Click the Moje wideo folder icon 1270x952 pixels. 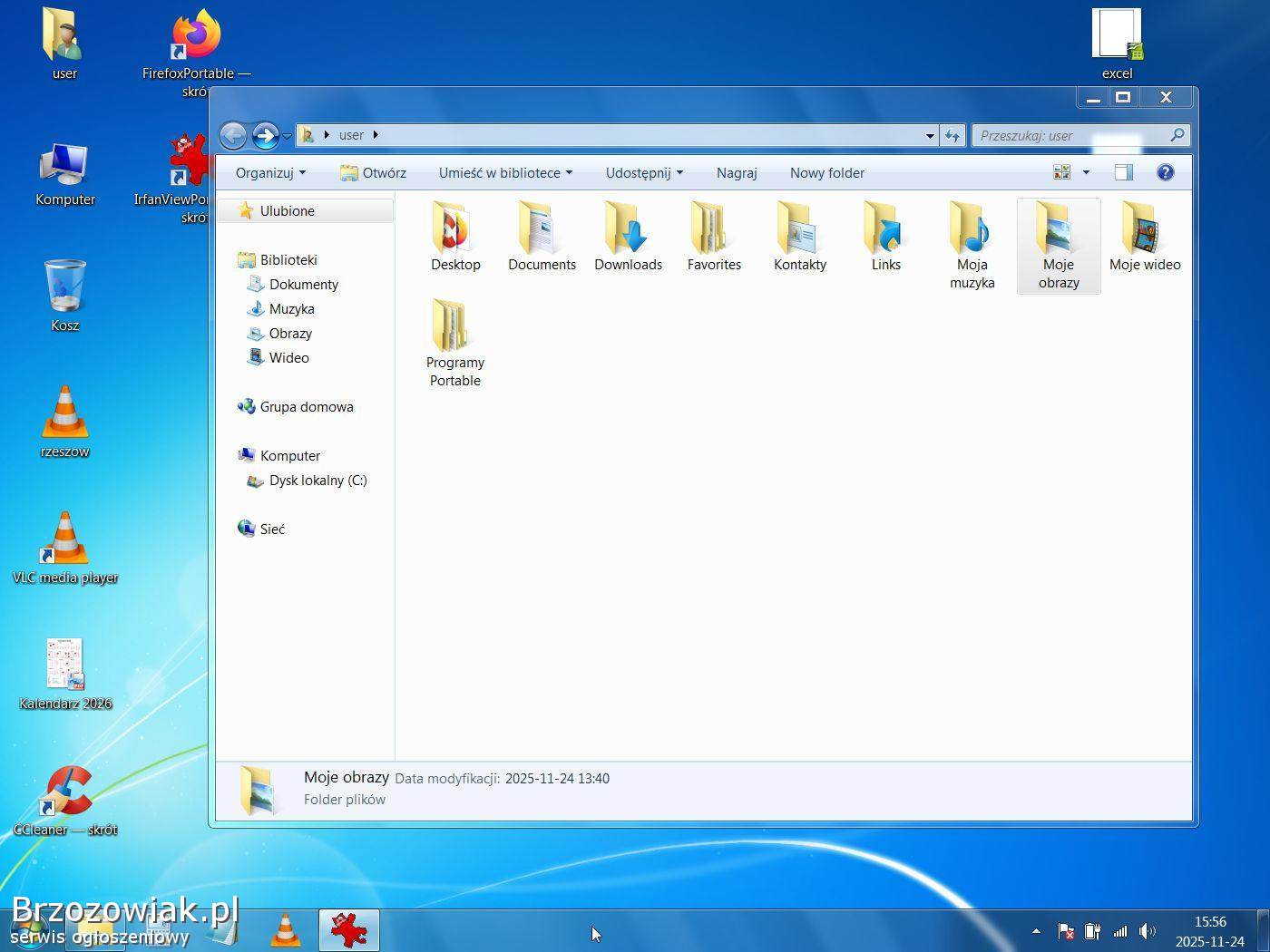tap(1144, 228)
